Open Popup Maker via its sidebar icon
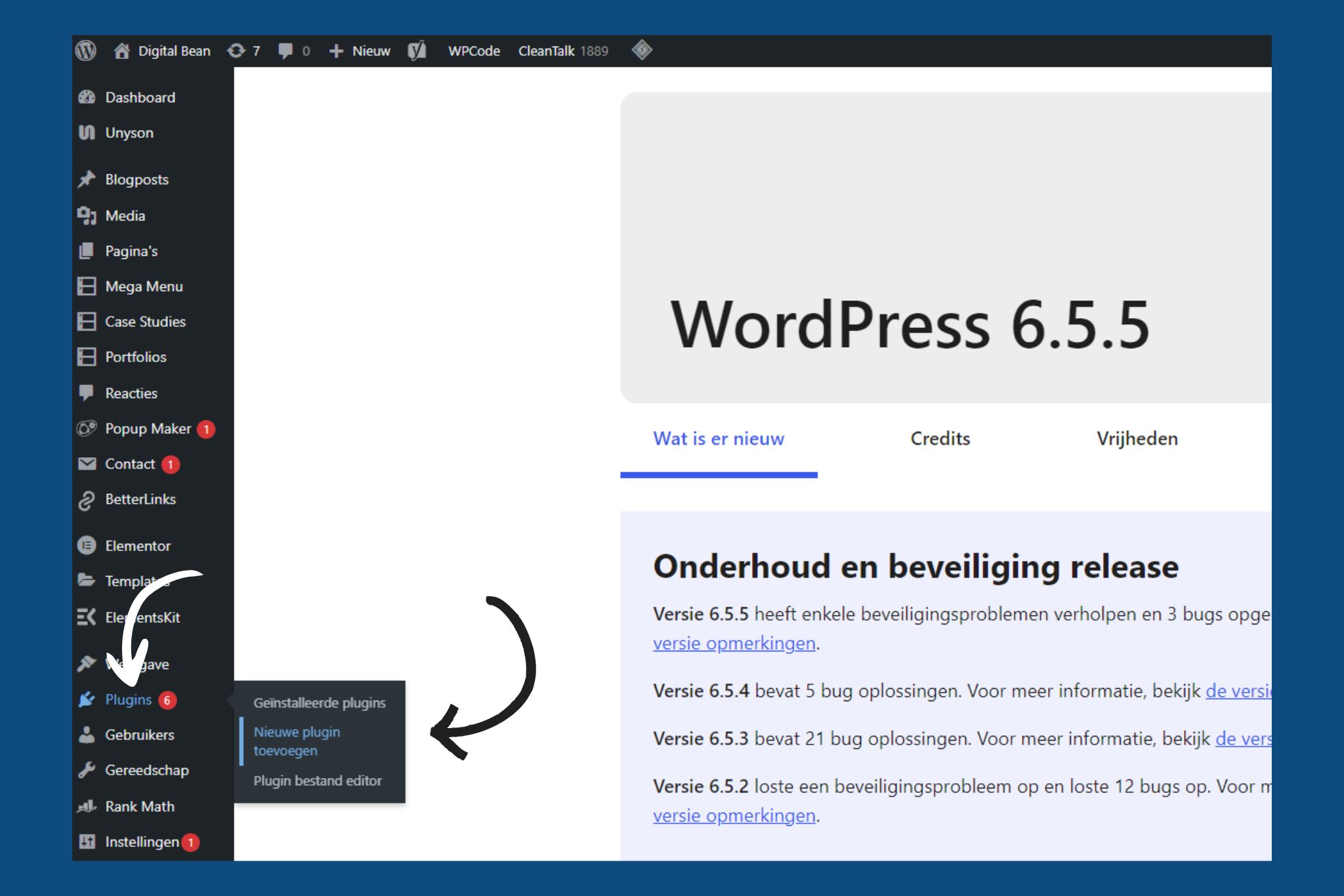The image size is (1344, 896). coord(87,428)
